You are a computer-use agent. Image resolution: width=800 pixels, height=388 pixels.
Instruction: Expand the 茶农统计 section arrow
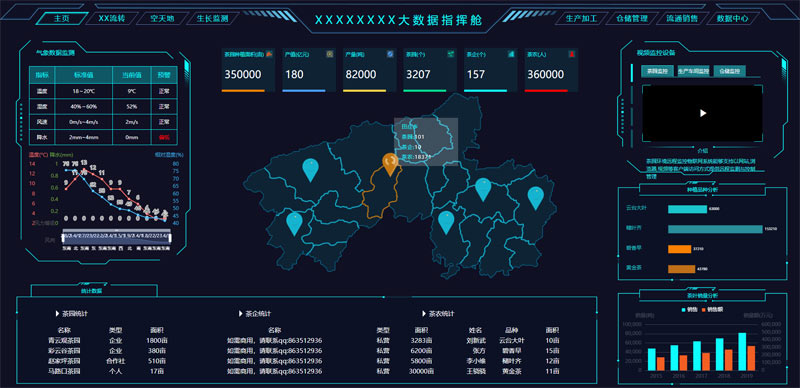click(423, 313)
